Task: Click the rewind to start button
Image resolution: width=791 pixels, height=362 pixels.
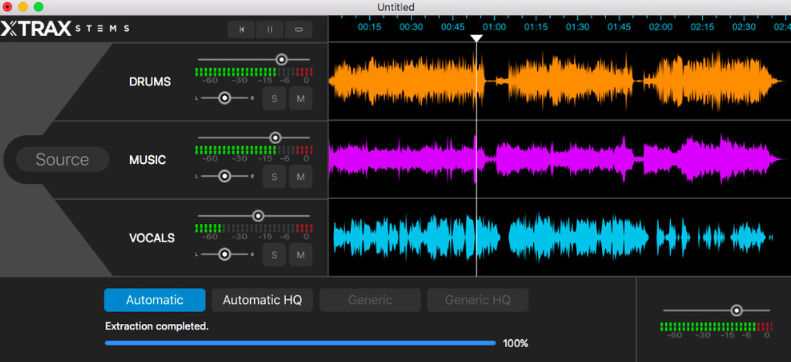Action: click(x=242, y=29)
